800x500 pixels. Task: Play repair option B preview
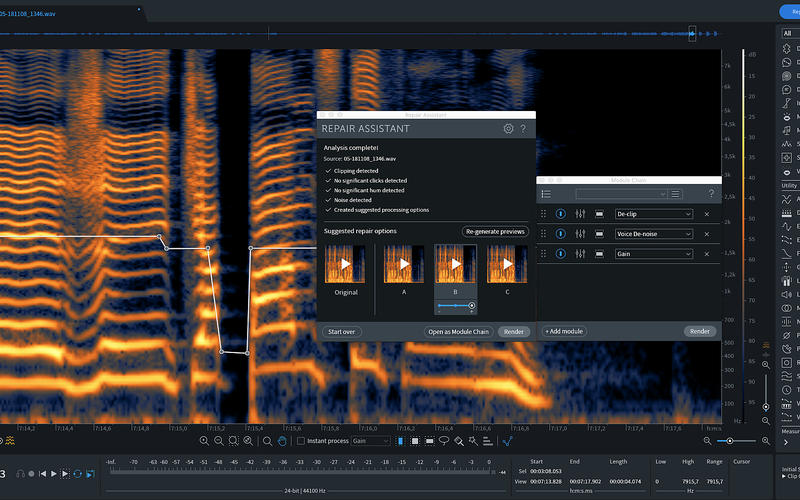click(x=456, y=264)
